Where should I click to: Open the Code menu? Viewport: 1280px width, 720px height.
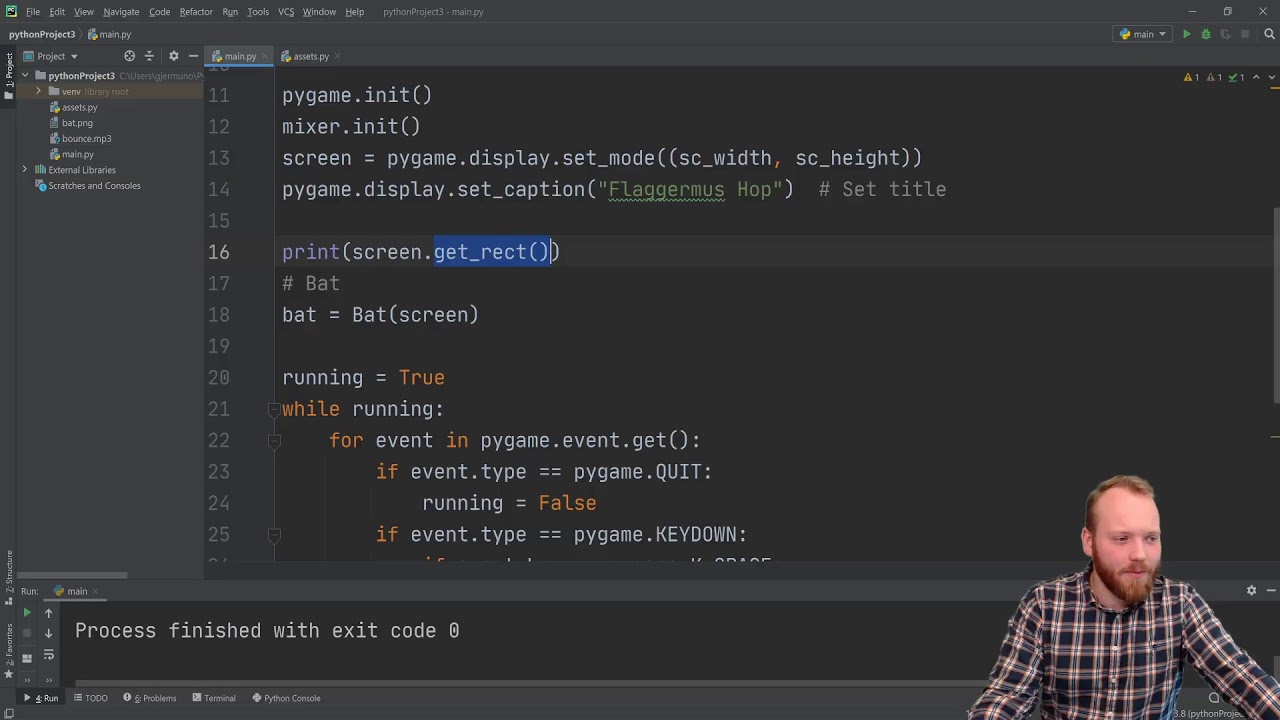tap(159, 12)
